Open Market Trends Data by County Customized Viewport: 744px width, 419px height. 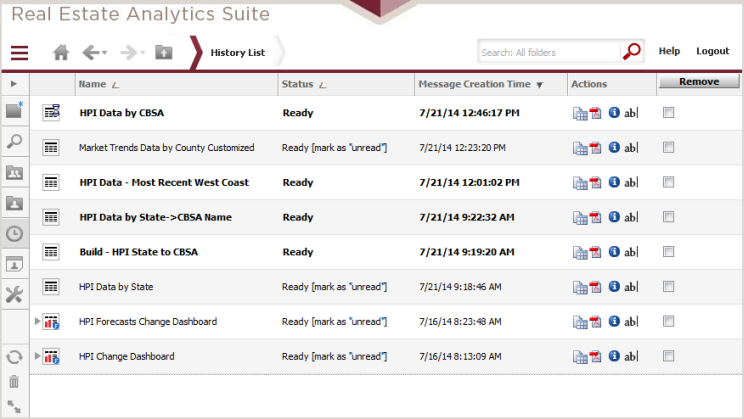tap(167, 148)
